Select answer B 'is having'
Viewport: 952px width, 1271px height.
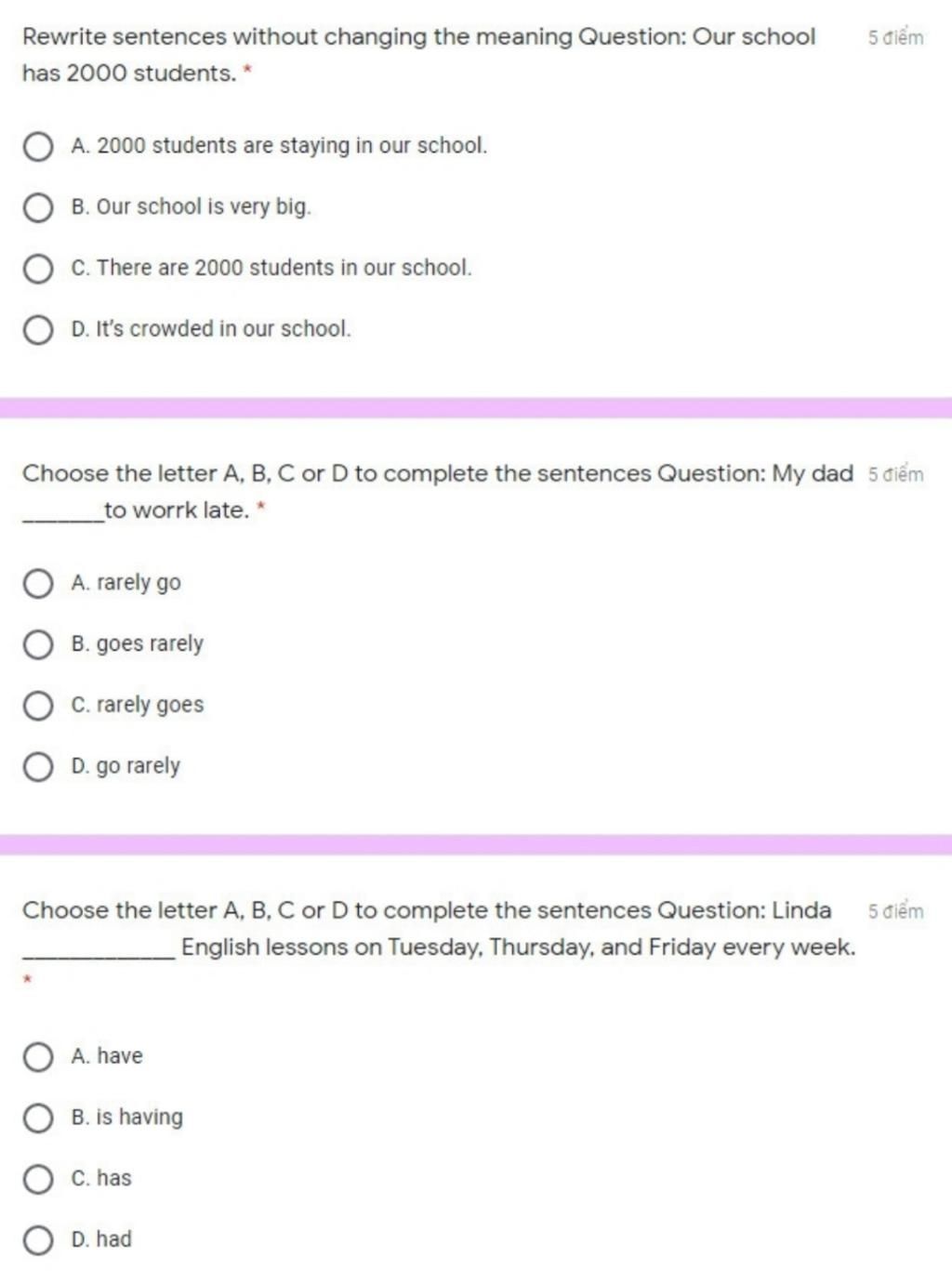(38, 1119)
